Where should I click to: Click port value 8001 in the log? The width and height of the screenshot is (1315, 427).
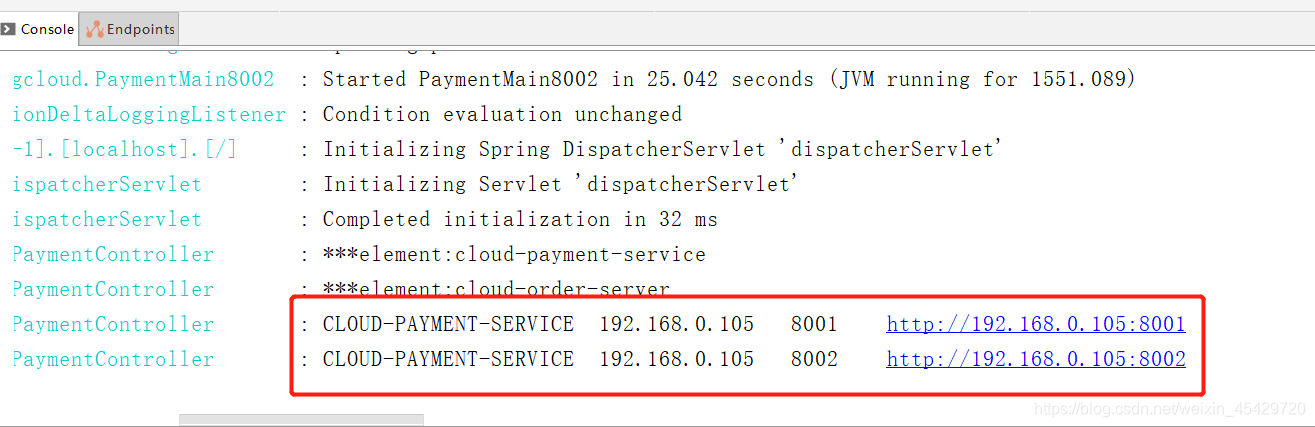[x=814, y=324]
